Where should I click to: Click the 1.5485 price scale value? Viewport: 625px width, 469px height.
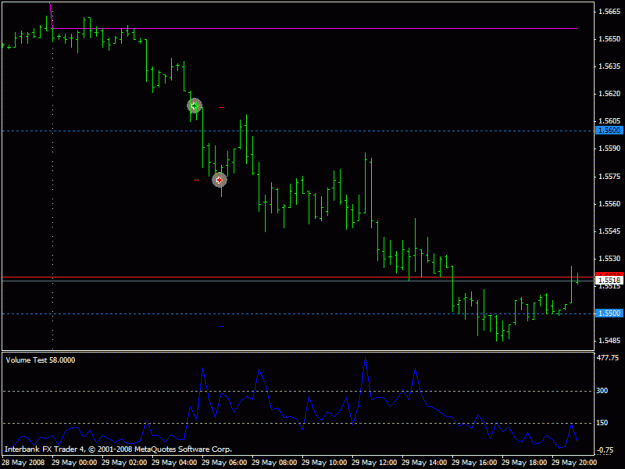click(x=609, y=341)
